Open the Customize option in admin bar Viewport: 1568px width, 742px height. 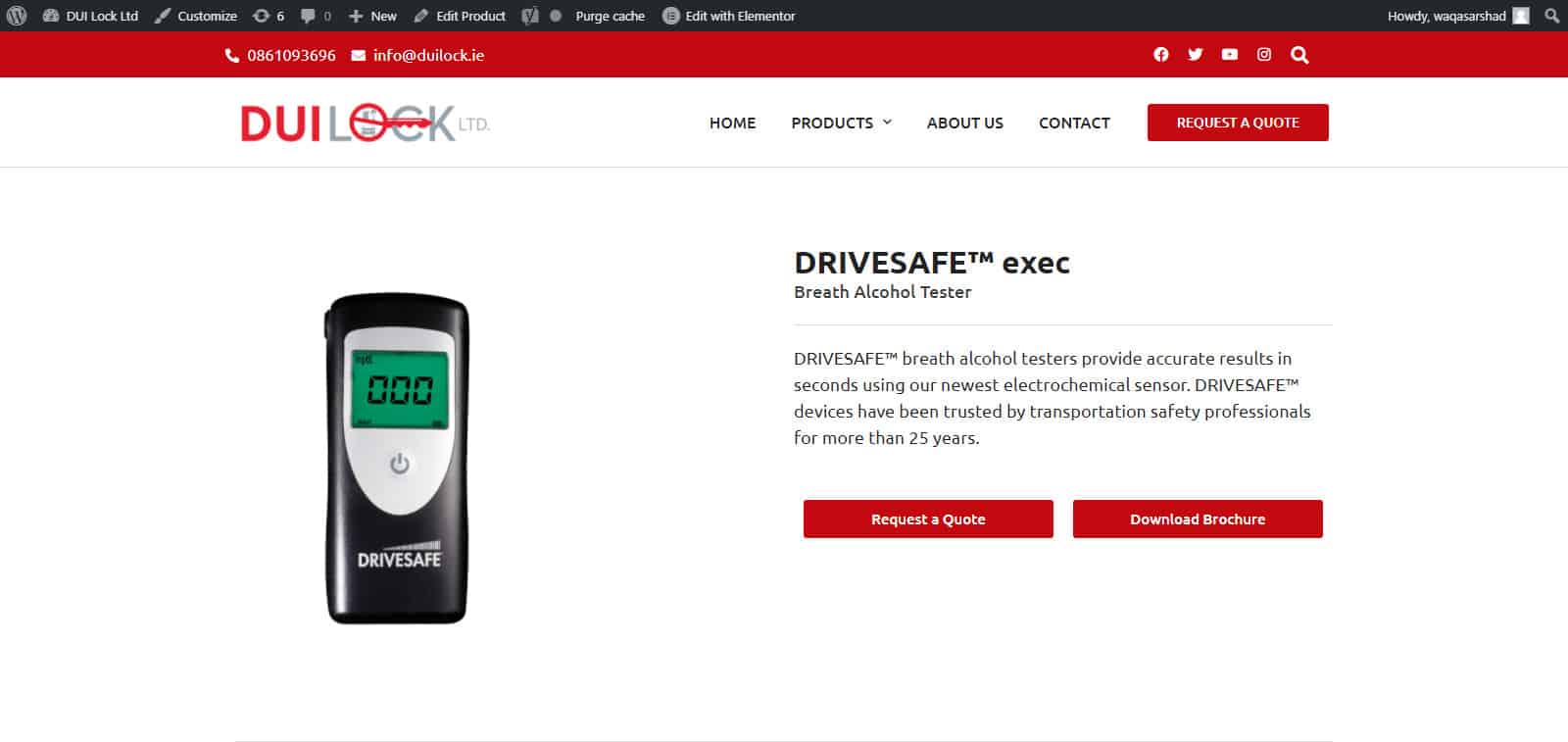(x=196, y=16)
